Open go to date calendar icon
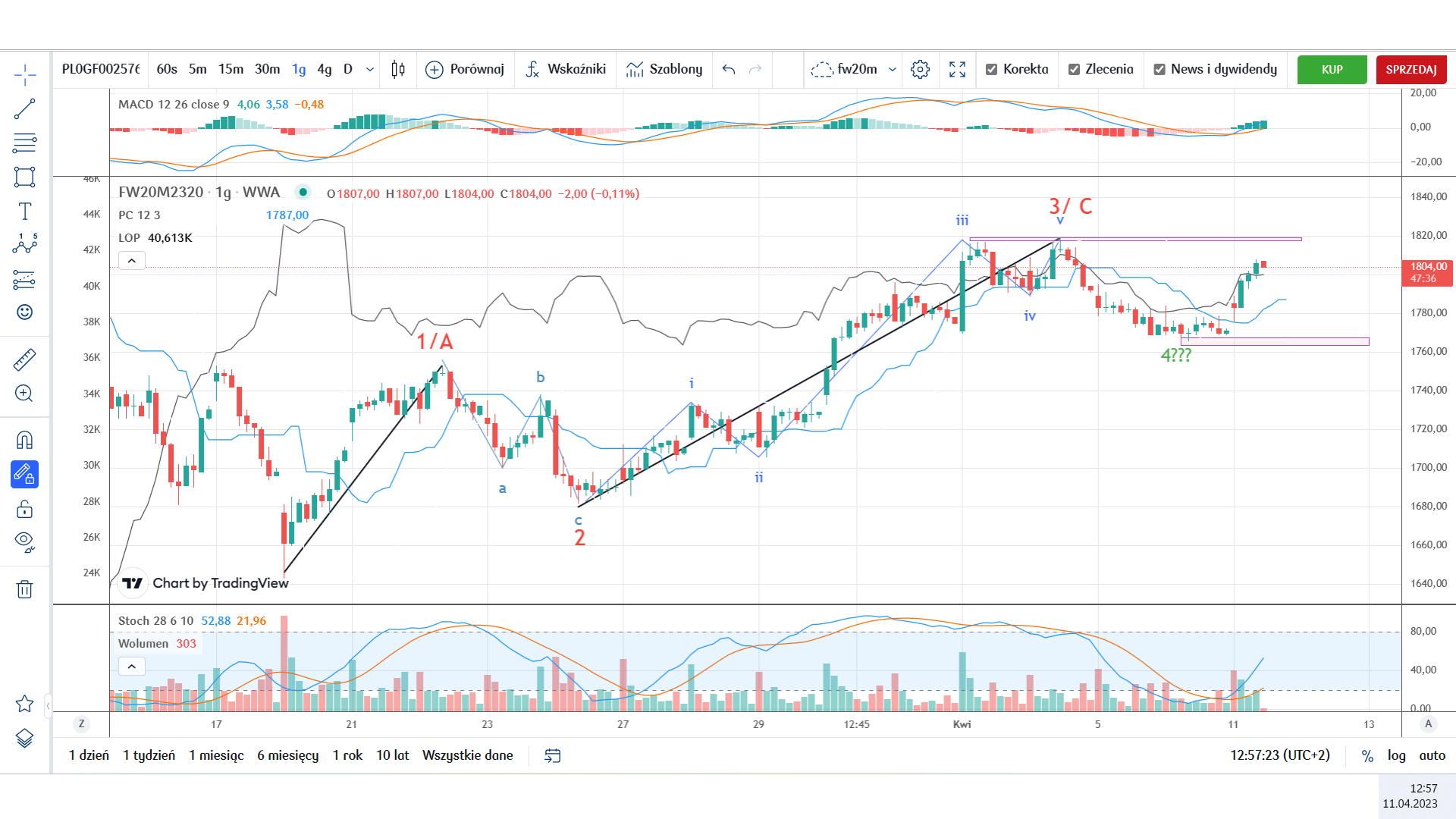Viewport: 1456px width, 819px height. tap(553, 755)
